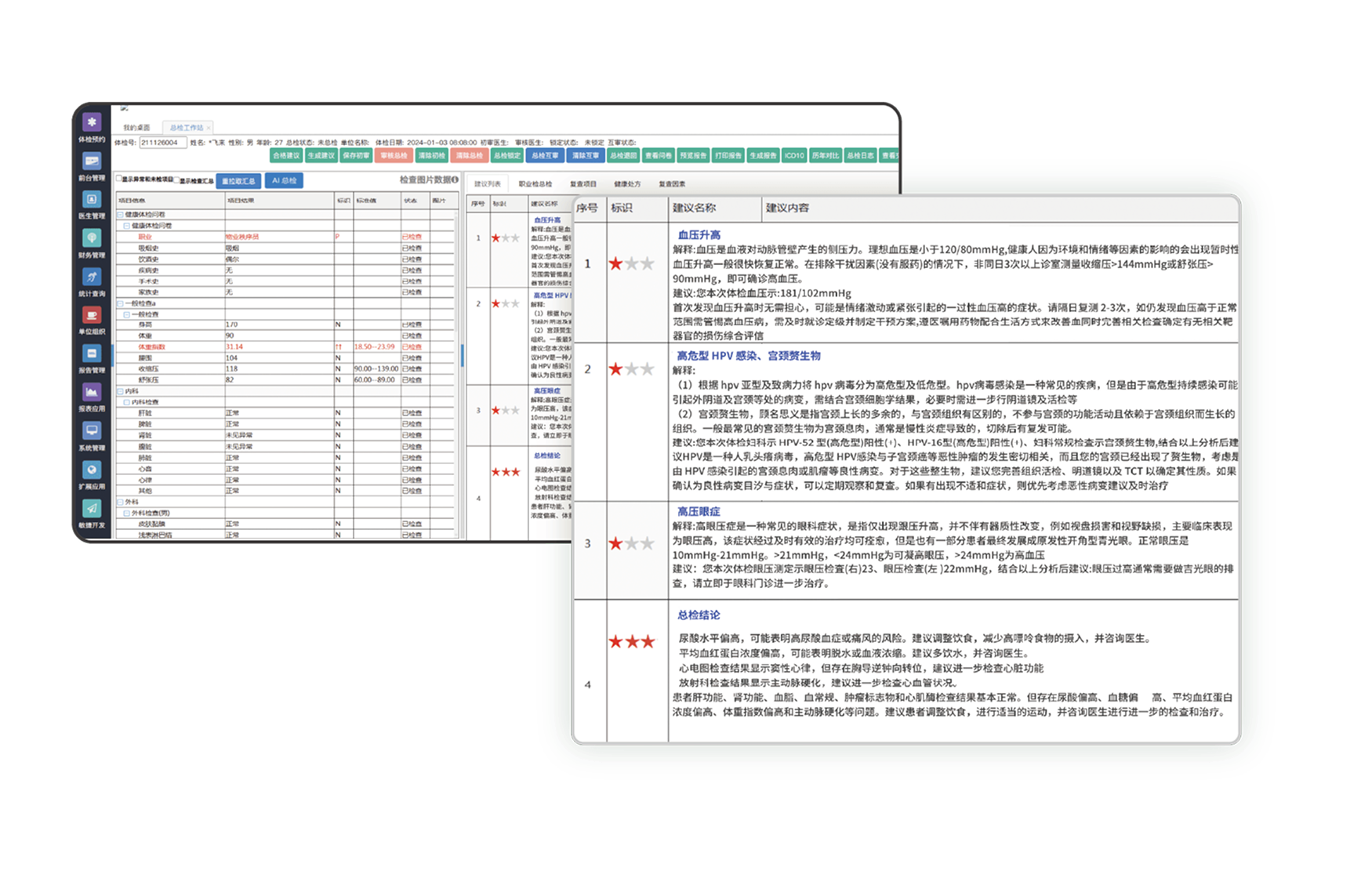Collapse the 内科 section
The height and width of the screenshot is (878, 1372).
[x=120, y=390]
